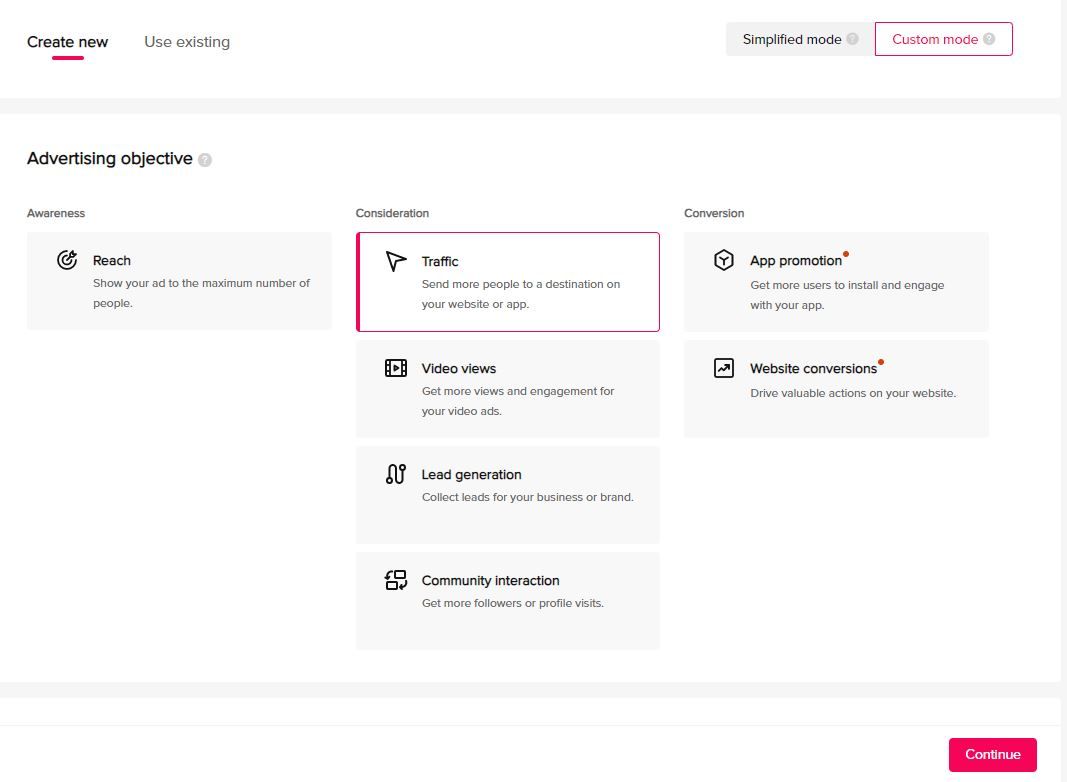Click the help icon next to Simplified mode
Screen dimensions: 1067x782
852,39
